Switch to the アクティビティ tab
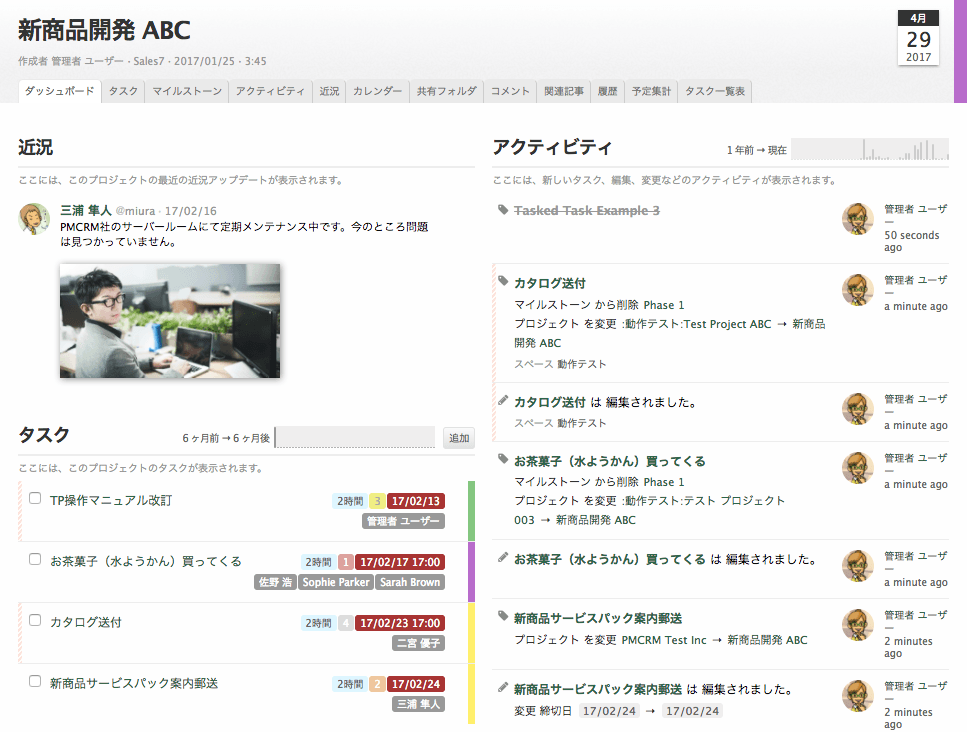The image size is (967, 732). [270, 91]
